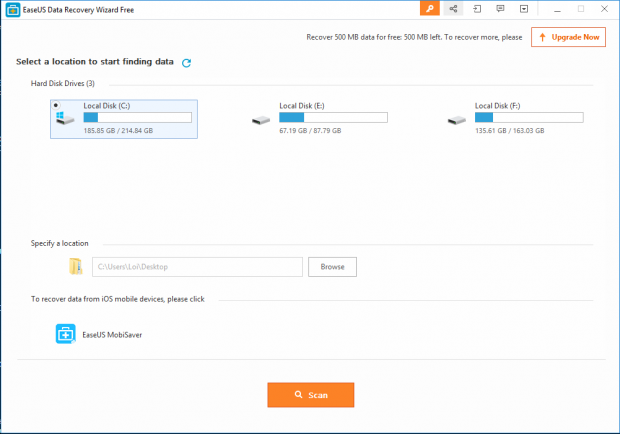Select the Local Disk (F:) label
620x434 pixels.
(497, 106)
